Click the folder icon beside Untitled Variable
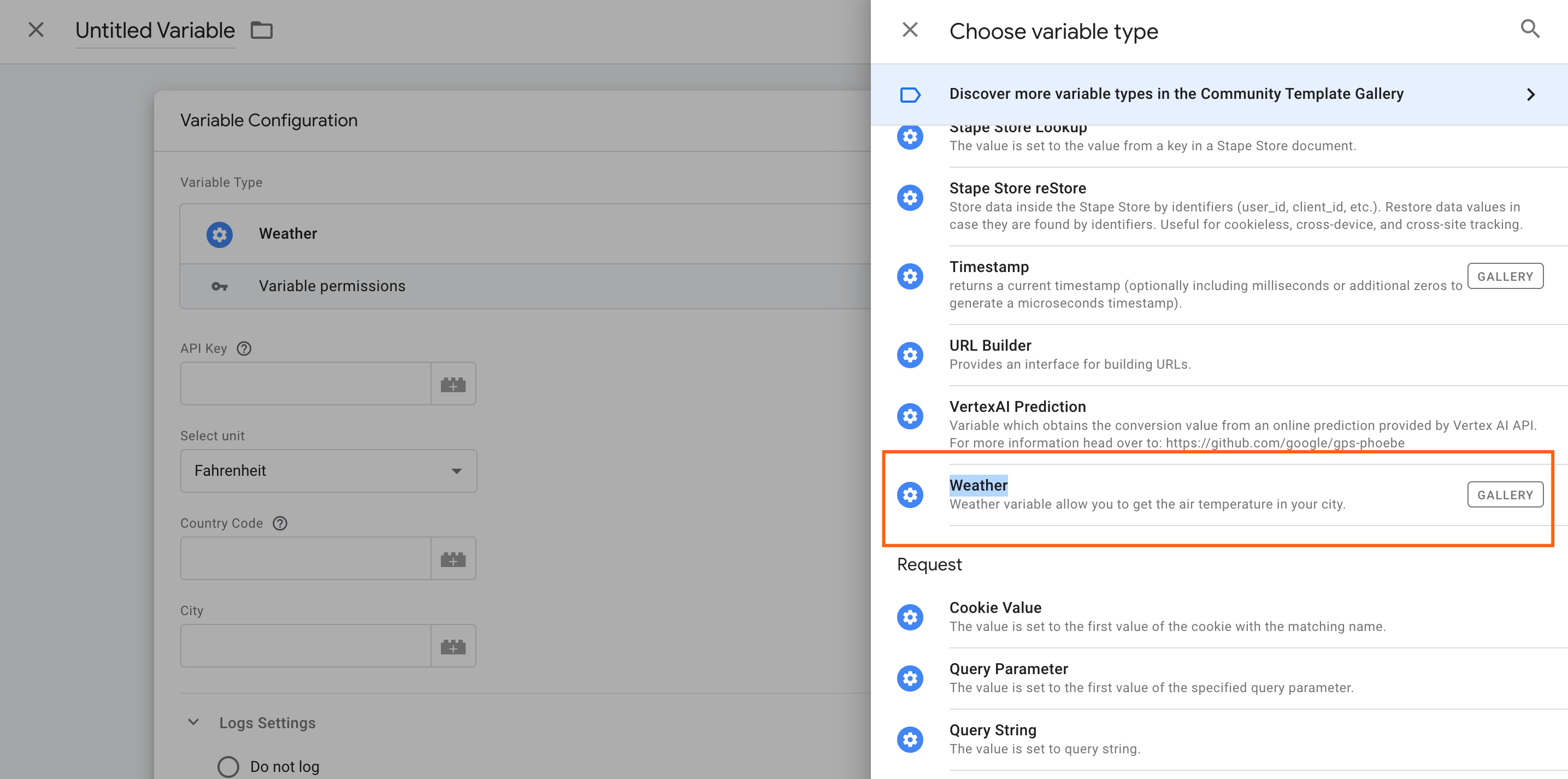Image resolution: width=1568 pixels, height=779 pixels. pos(262,30)
